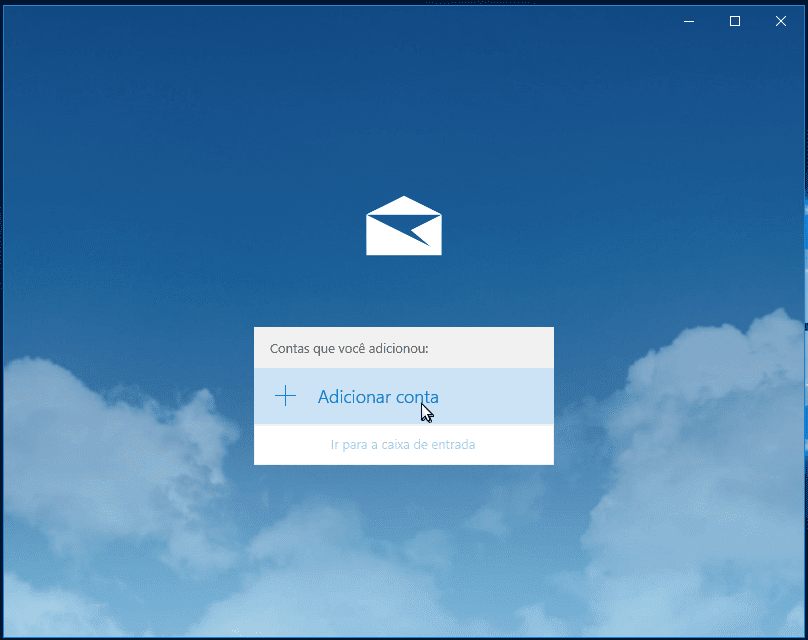Click the plus icon beside Adicionar conta
The width and height of the screenshot is (808, 640).
pyautogui.click(x=285, y=396)
